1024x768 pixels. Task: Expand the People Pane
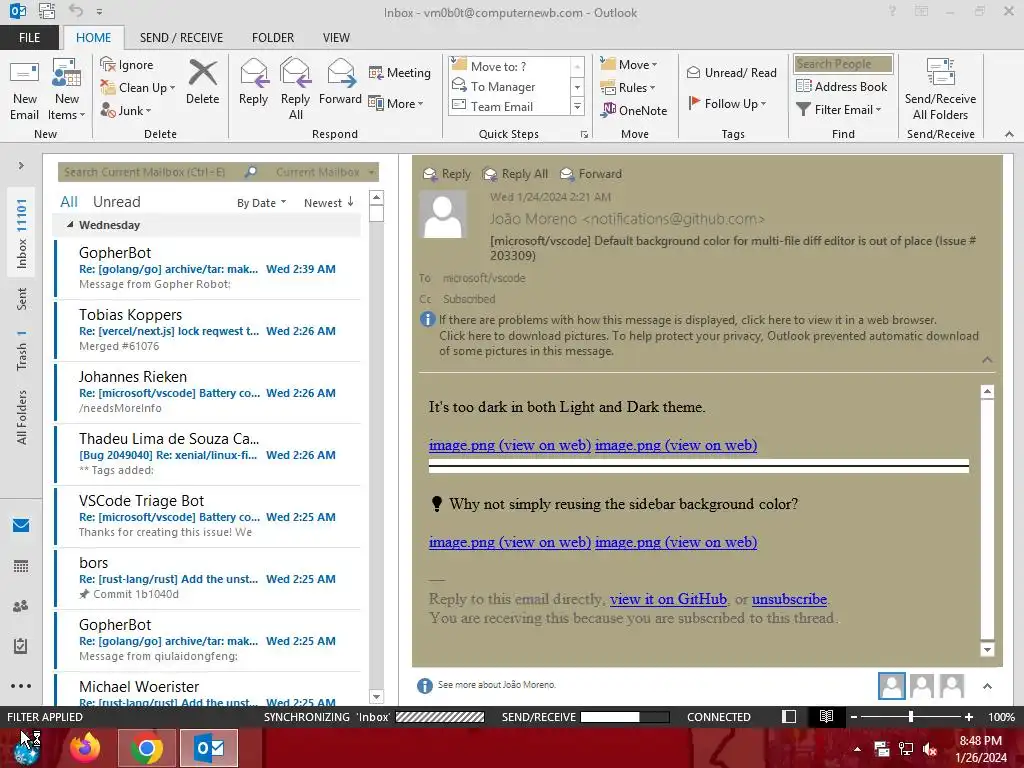(x=987, y=686)
